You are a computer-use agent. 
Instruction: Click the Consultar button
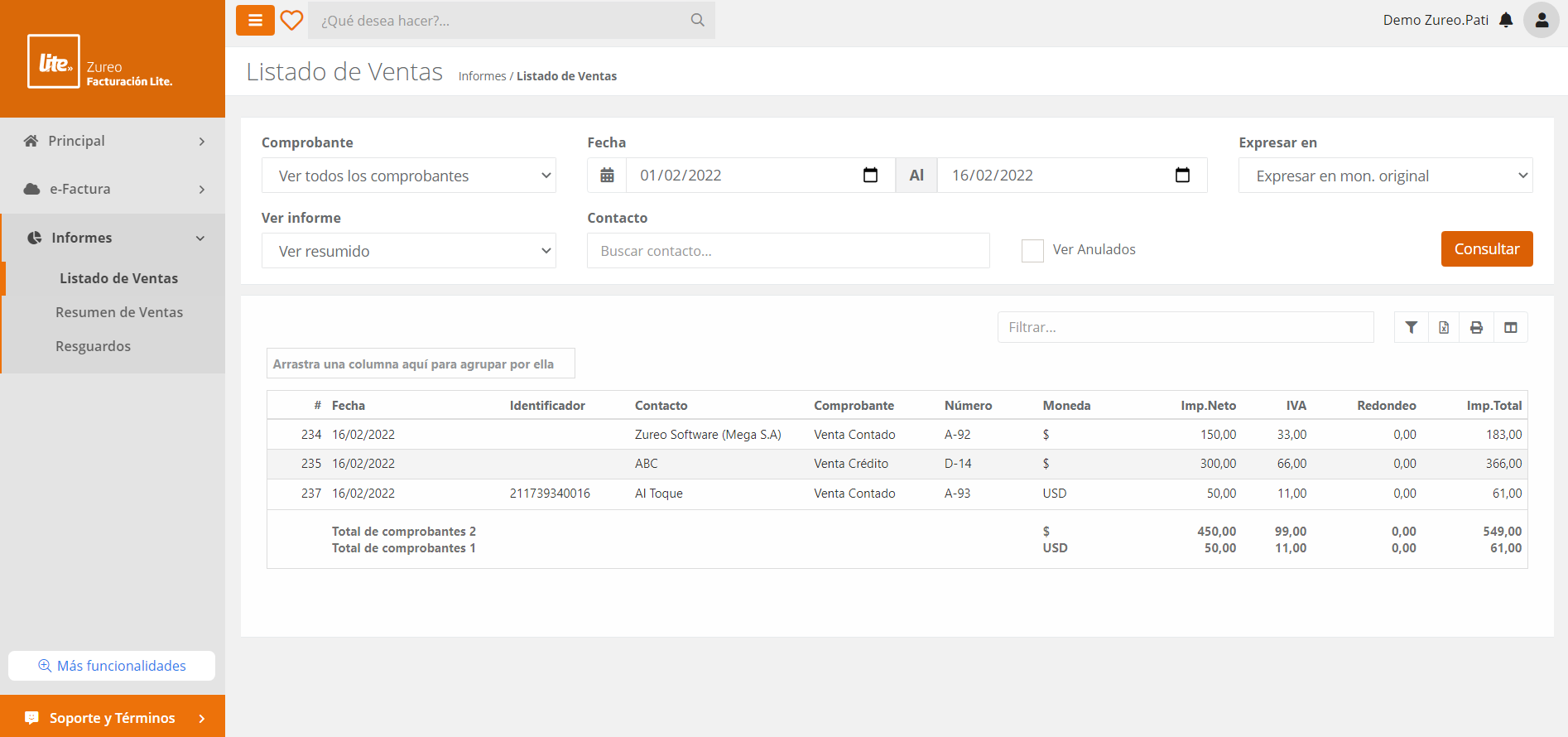pos(1486,249)
